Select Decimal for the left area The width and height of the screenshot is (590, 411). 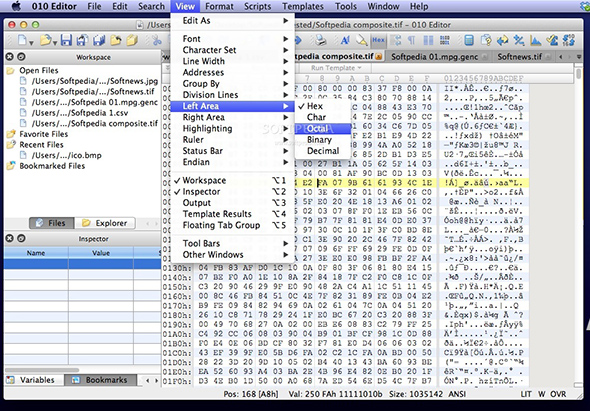[323, 151]
